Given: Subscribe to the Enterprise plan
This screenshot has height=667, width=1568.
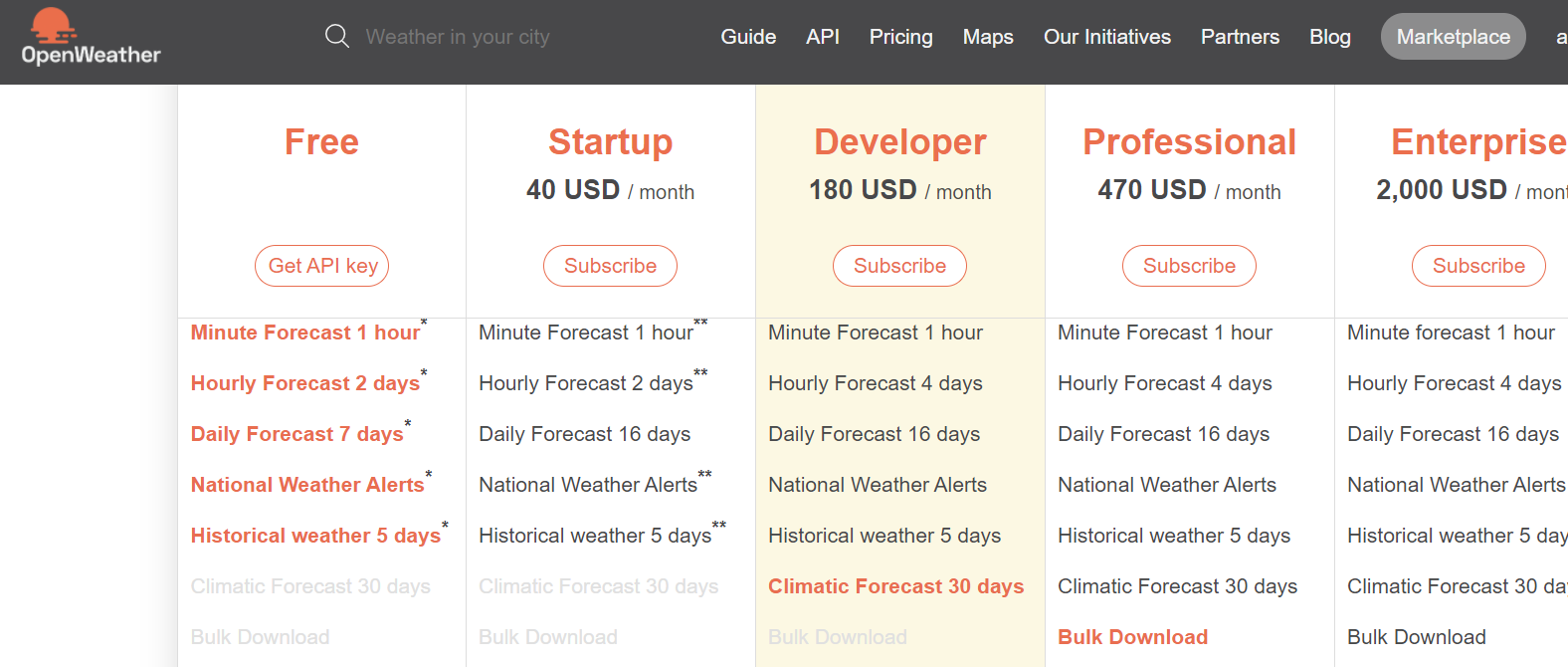Looking at the screenshot, I should [1478, 266].
